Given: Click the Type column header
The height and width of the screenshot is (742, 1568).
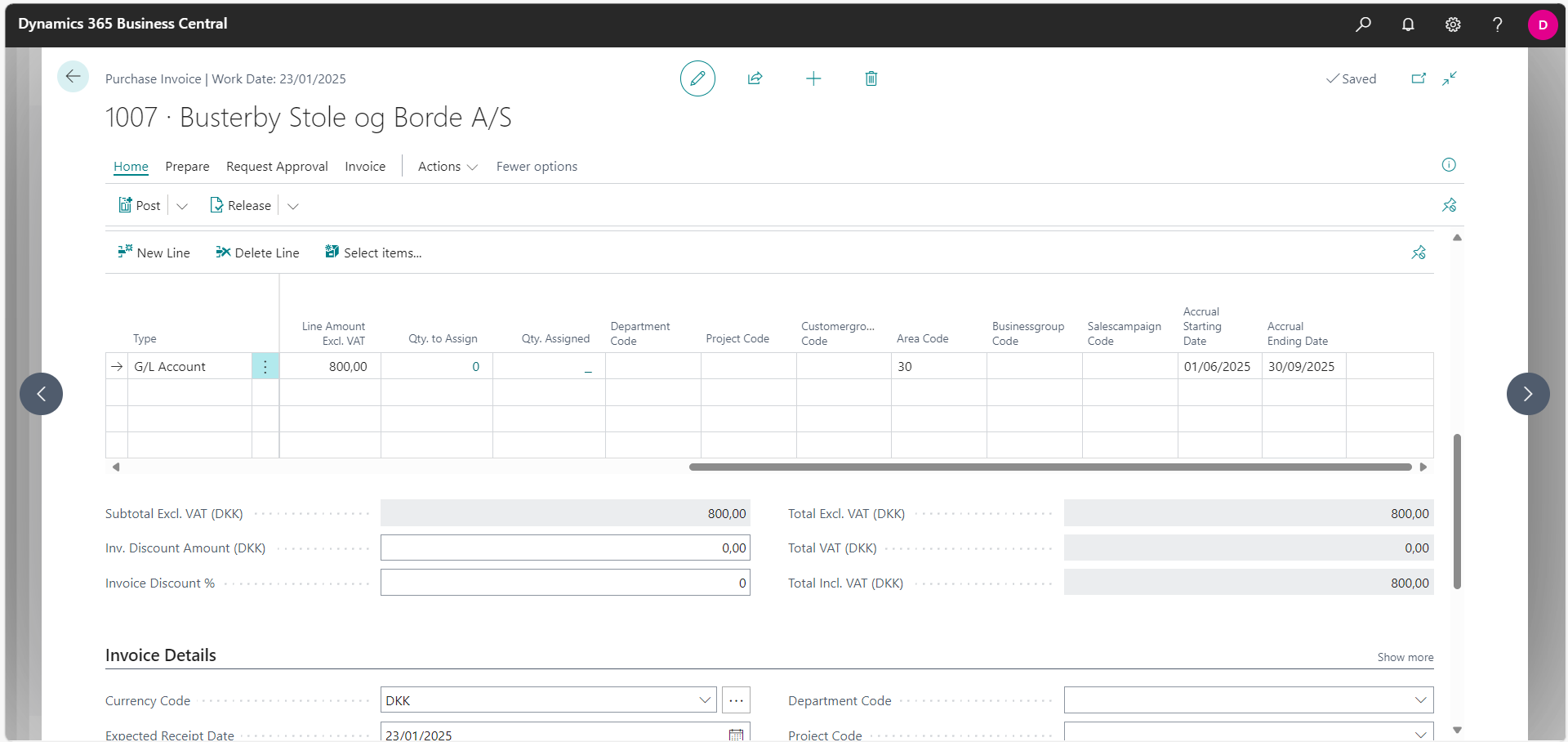Looking at the screenshot, I should 145,338.
